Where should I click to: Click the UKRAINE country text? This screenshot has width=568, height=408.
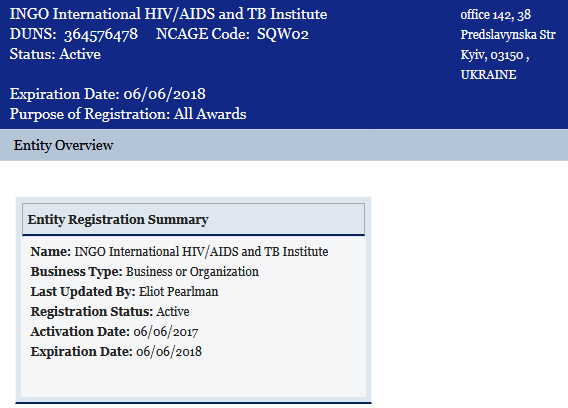point(488,75)
